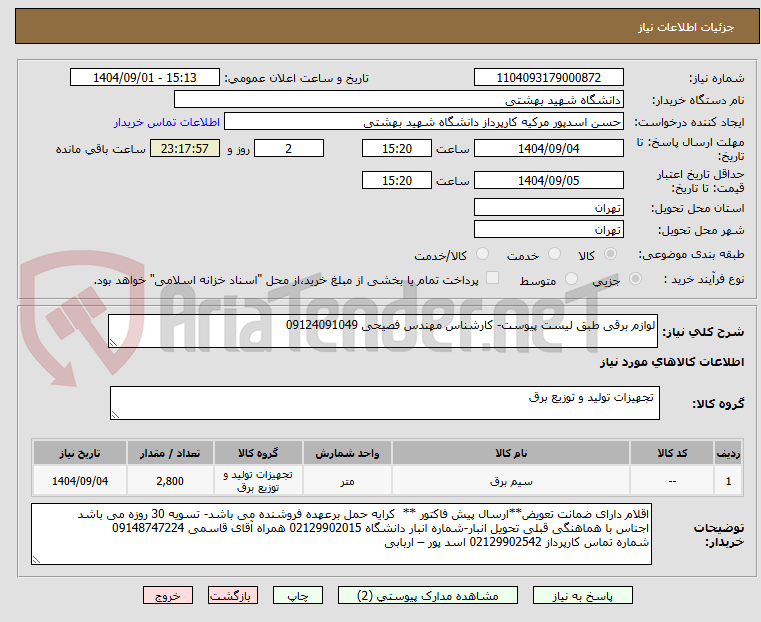The image size is (761, 622).
Task: Click the resize grip of گروه کالا textbox
Action: pos(116,414)
